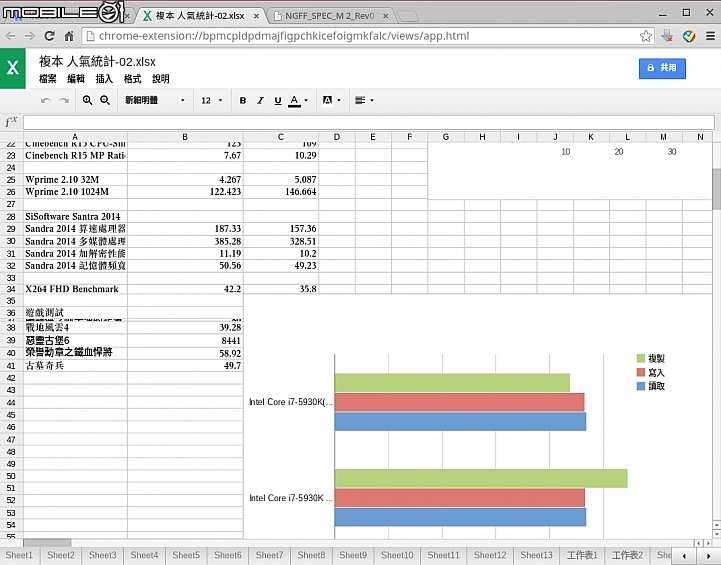
Task: Bookmark this page with the star
Action: click(x=646, y=36)
